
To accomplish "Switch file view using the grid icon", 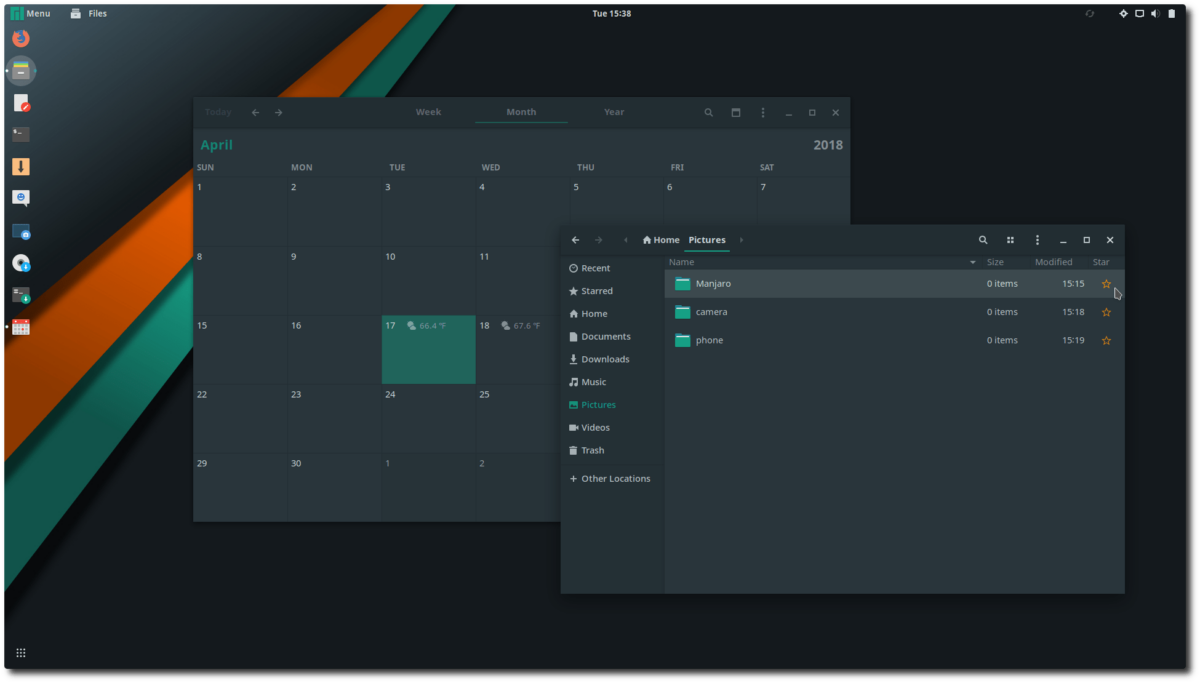I will (x=1010, y=240).
